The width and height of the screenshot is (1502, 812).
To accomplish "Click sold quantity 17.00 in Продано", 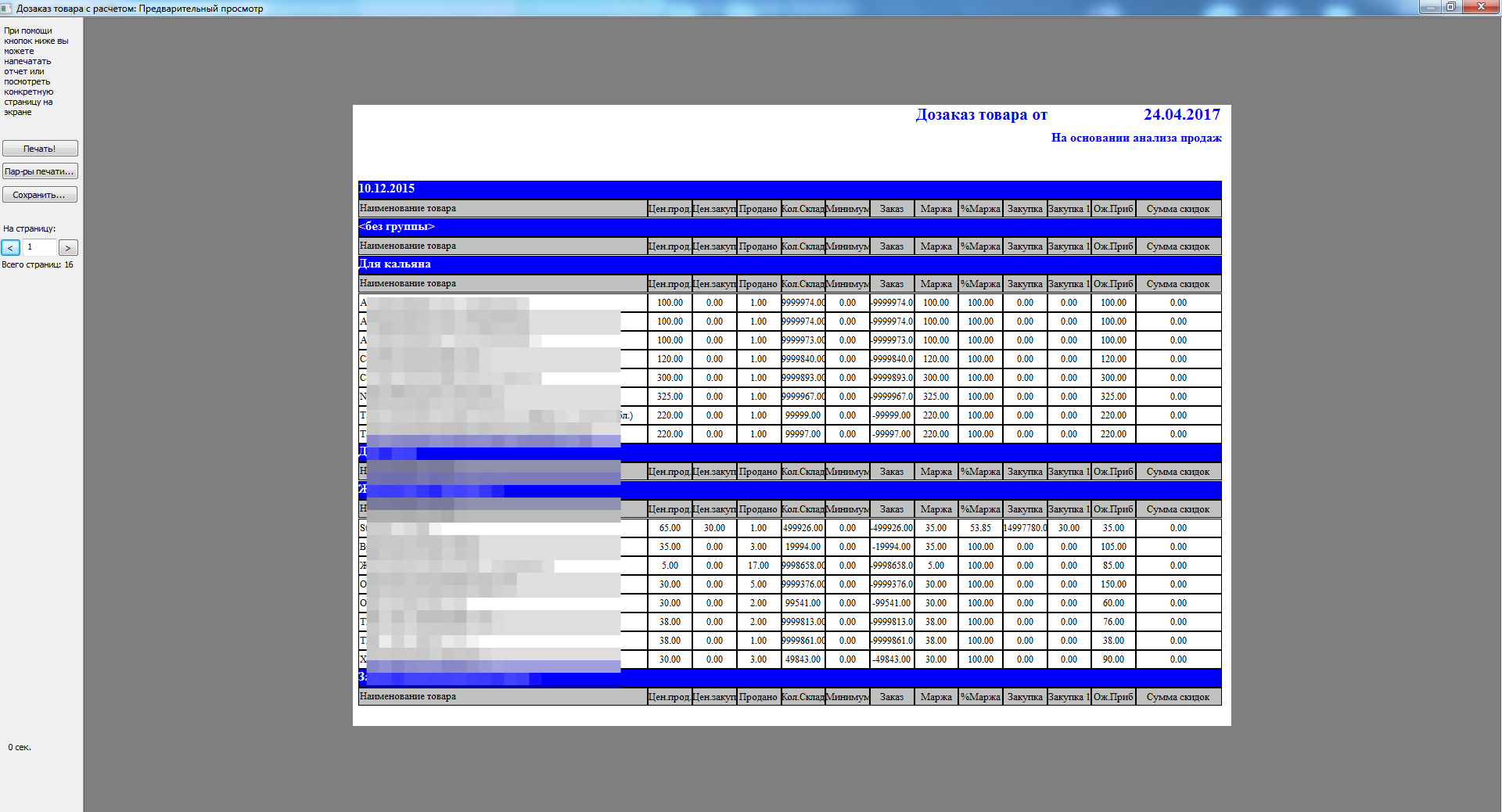I will [758, 566].
